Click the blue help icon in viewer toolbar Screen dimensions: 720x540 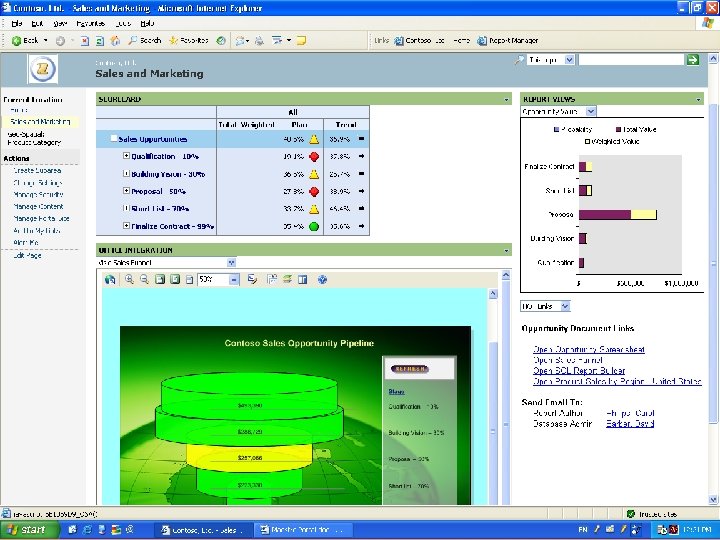tap(322, 279)
